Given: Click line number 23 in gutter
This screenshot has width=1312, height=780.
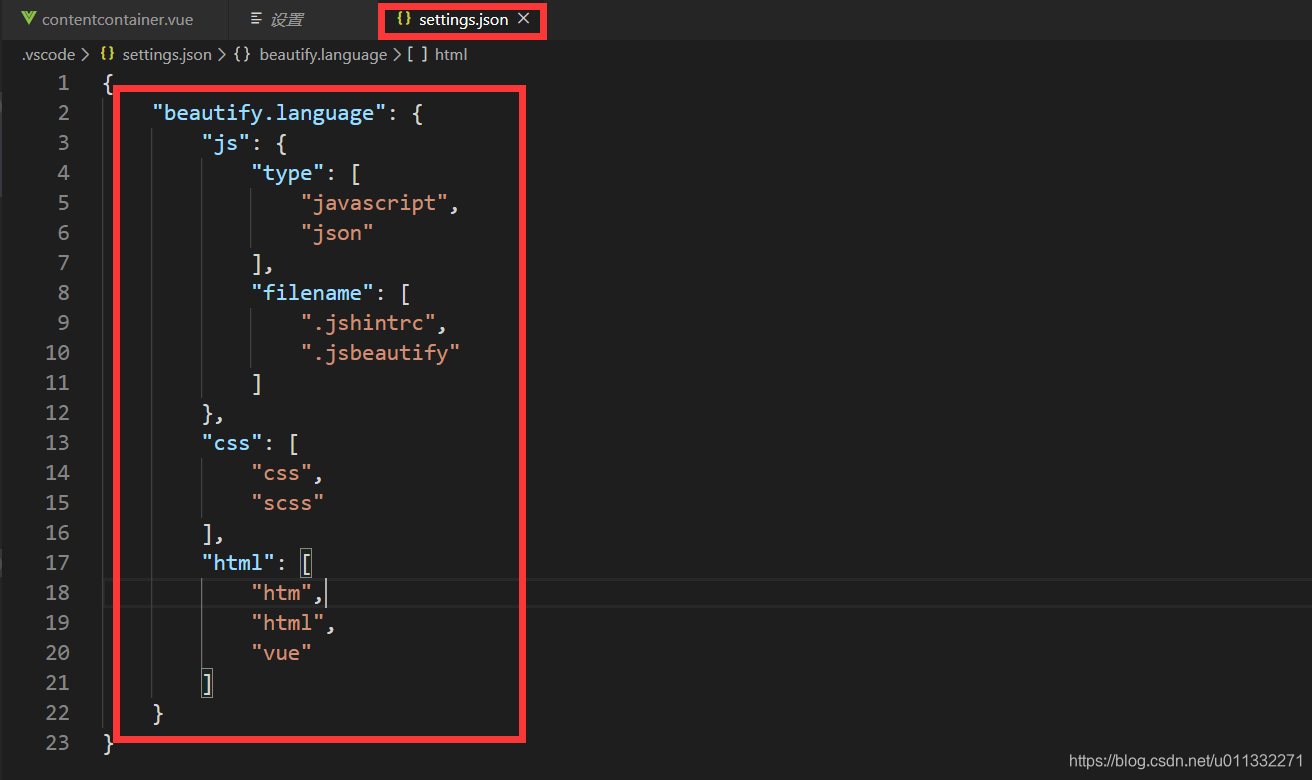Looking at the screenshot, I should [x=58, y=743].
